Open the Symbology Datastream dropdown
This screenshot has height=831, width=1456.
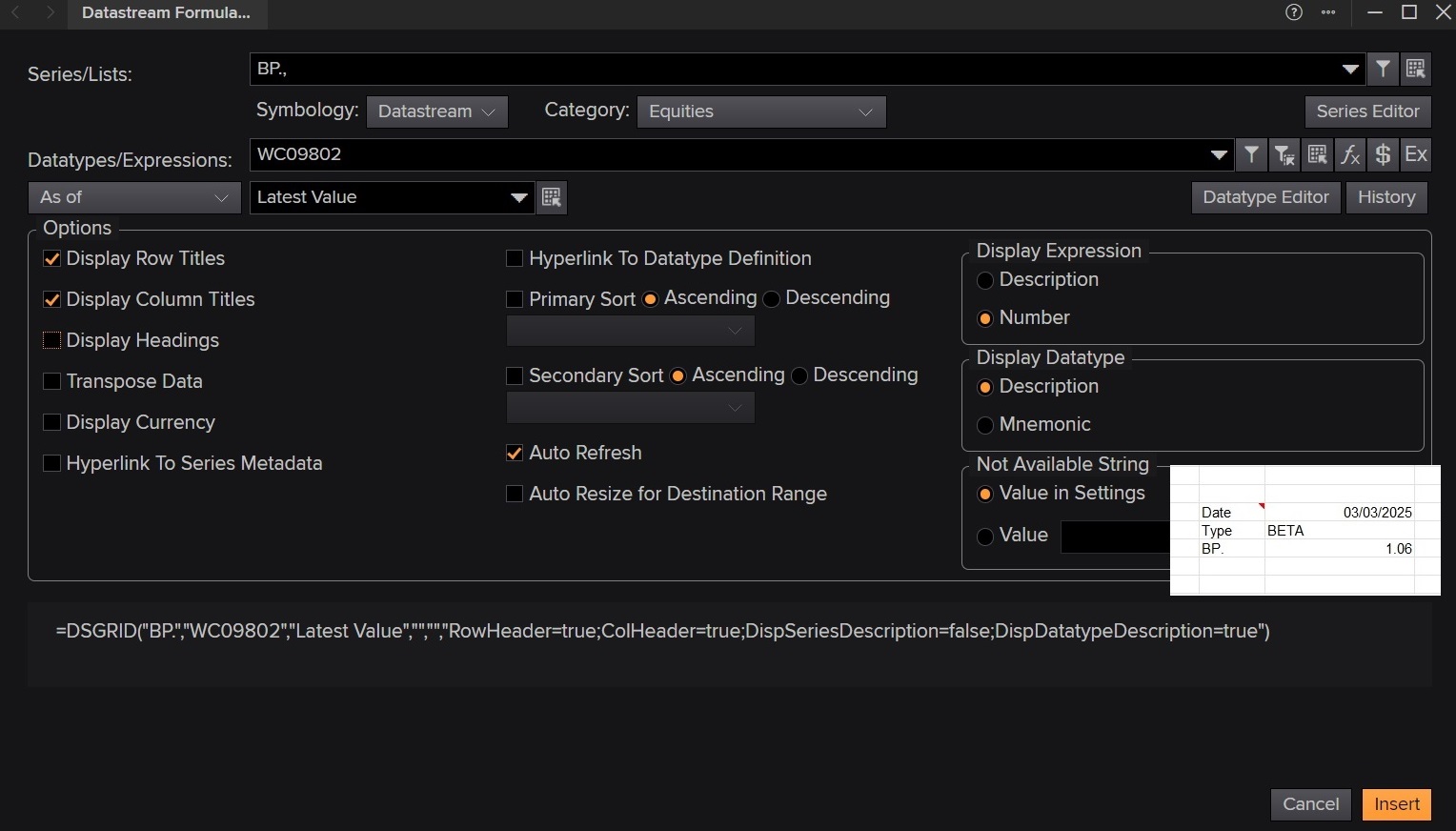(x=436, y=111)
